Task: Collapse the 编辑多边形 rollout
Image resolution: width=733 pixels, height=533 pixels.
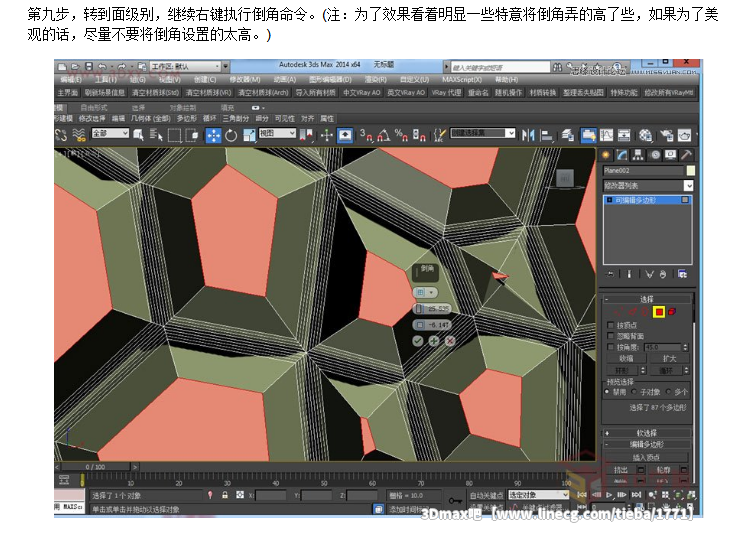Action: click(647, 444)
